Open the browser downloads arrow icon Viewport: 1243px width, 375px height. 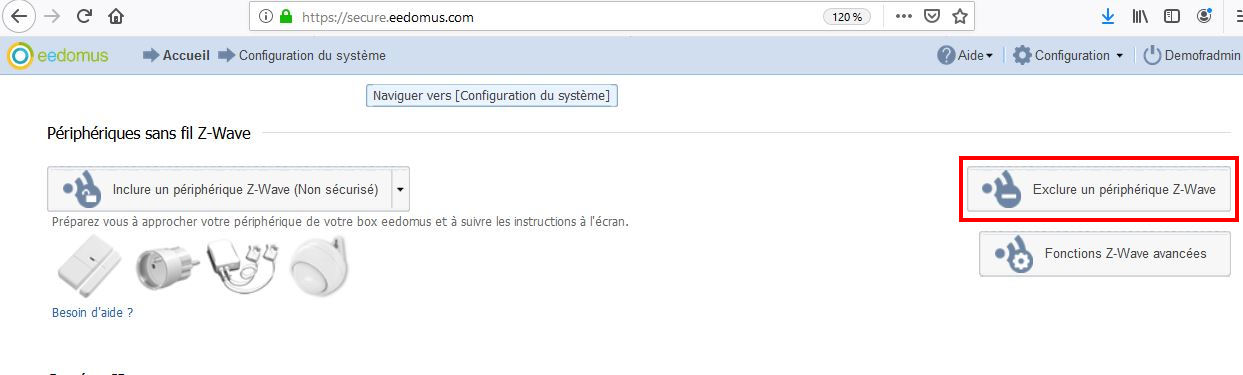(x=1107, y=16)
